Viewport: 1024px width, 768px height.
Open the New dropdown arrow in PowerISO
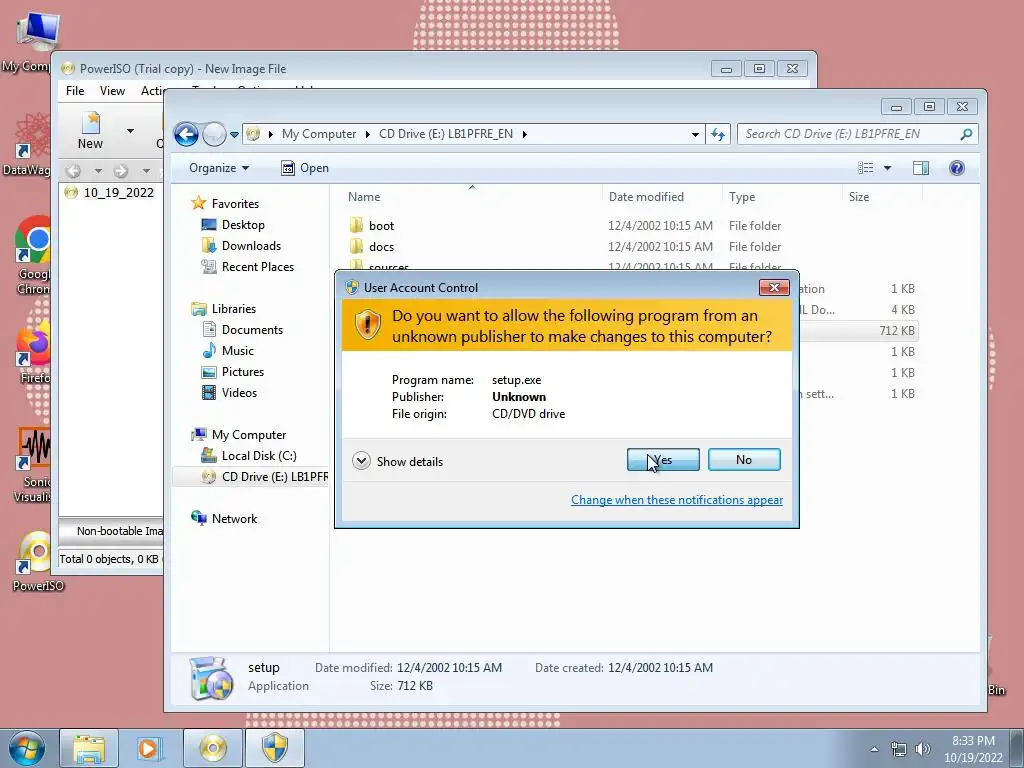click(130, 131)
